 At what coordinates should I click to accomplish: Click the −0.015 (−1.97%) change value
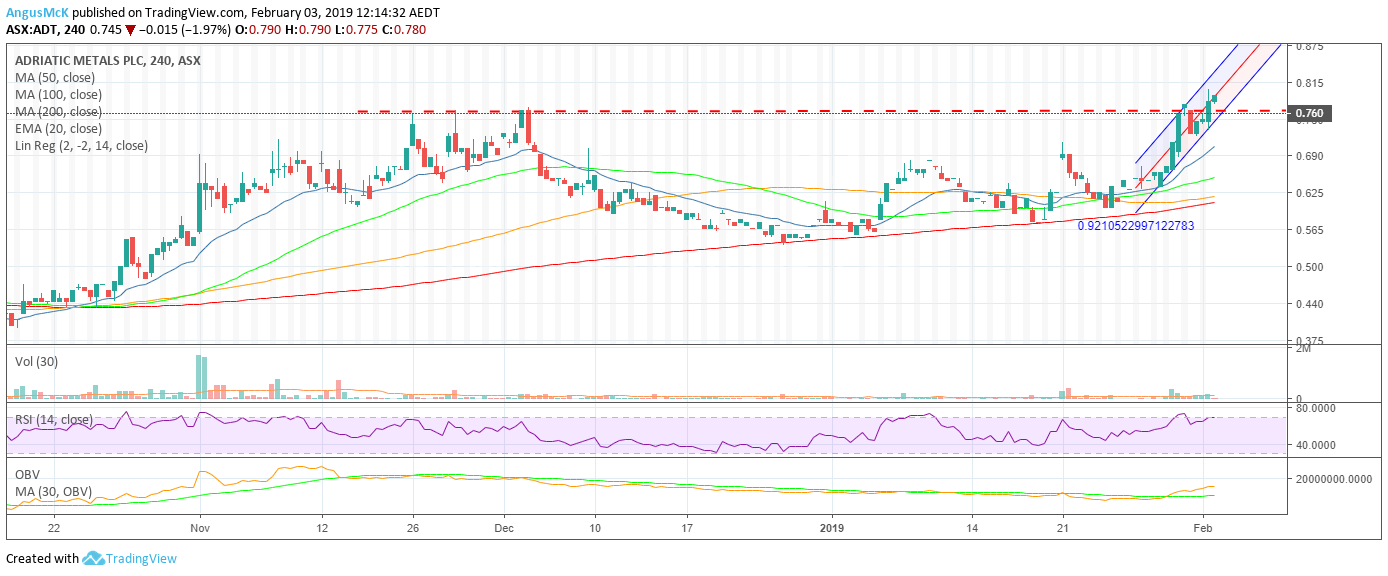point(186,30)
